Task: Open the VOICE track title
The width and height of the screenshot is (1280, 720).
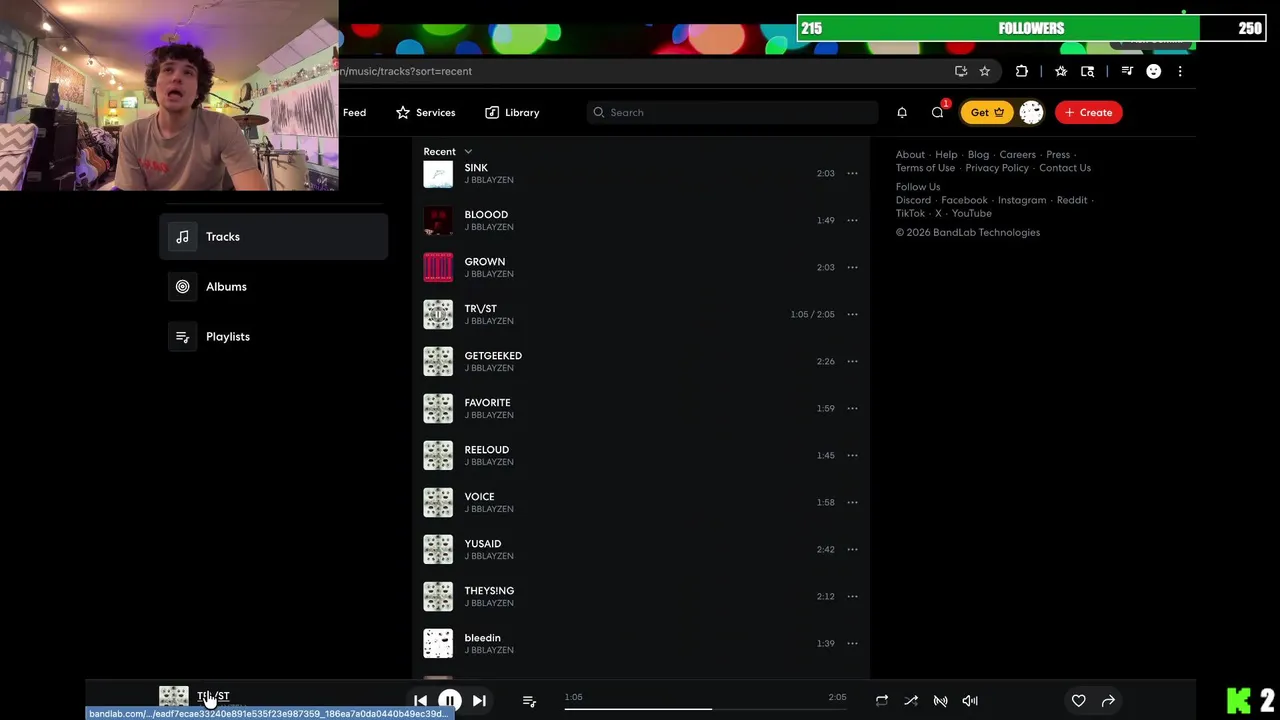Action: 479,497
